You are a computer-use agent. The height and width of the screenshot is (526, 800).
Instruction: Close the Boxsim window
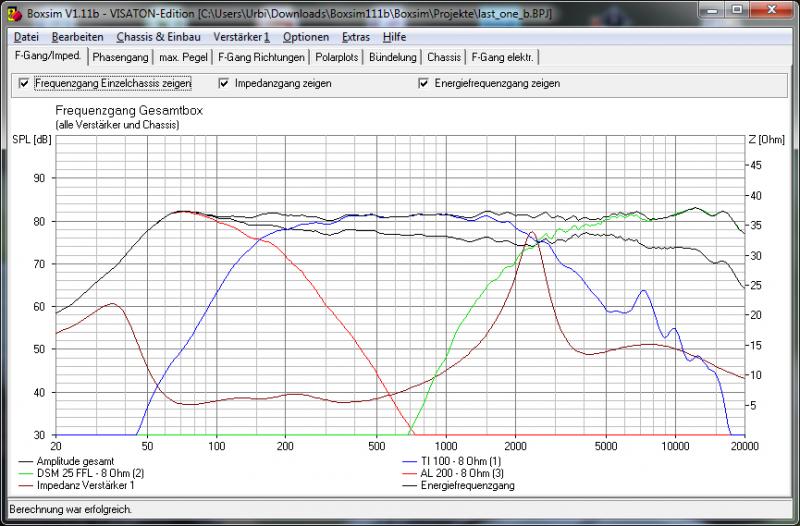[771, 10]
